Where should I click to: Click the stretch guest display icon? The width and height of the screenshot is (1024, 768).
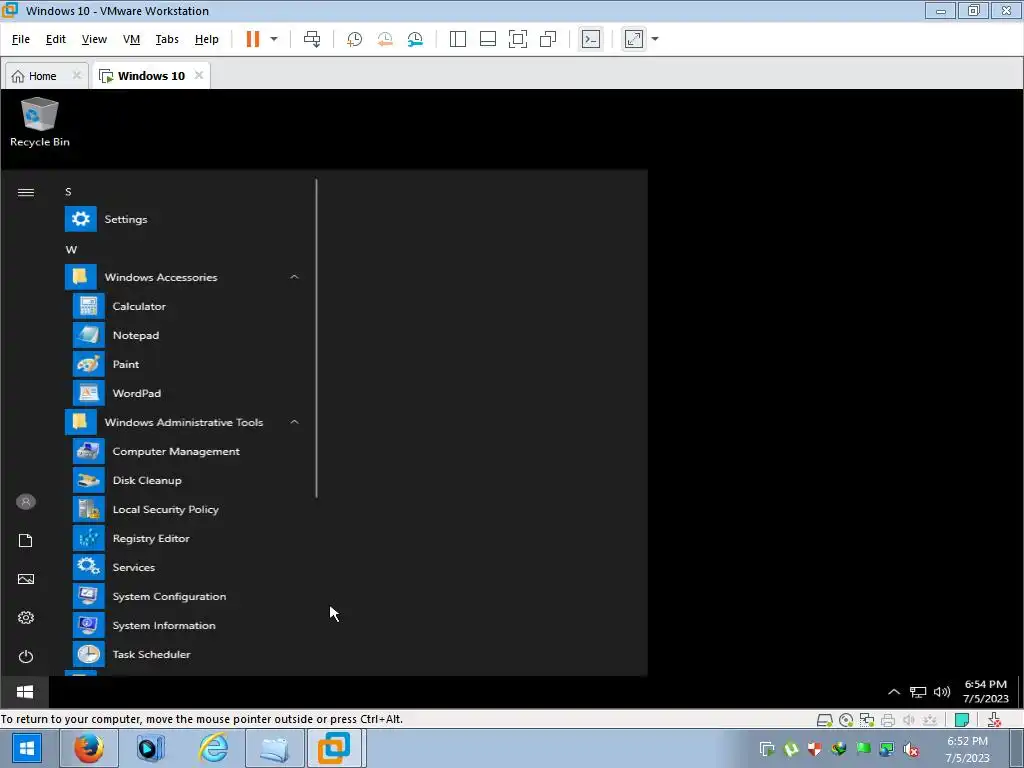click(634, 39)
